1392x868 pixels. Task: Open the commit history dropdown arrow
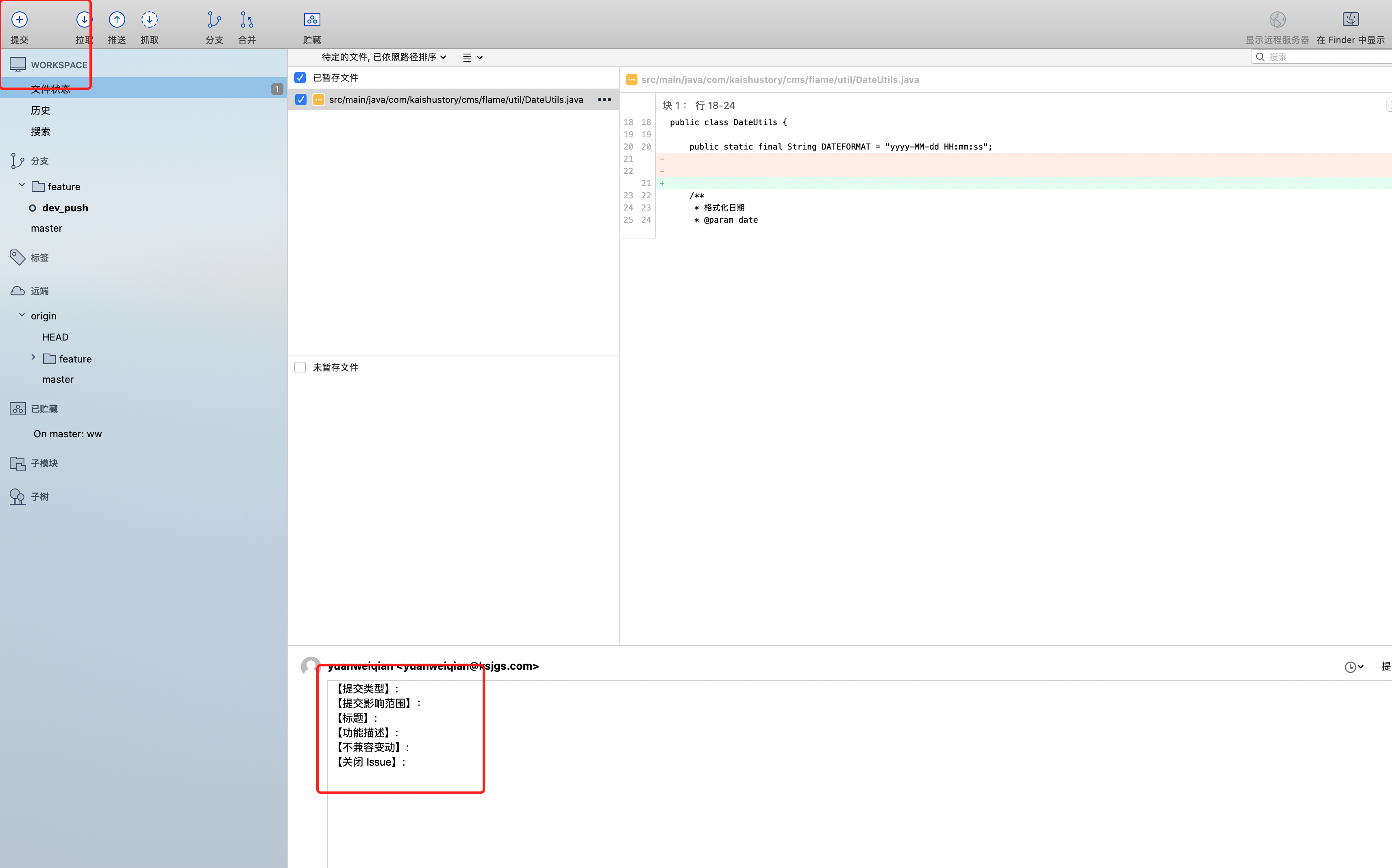coord(1360,666)
